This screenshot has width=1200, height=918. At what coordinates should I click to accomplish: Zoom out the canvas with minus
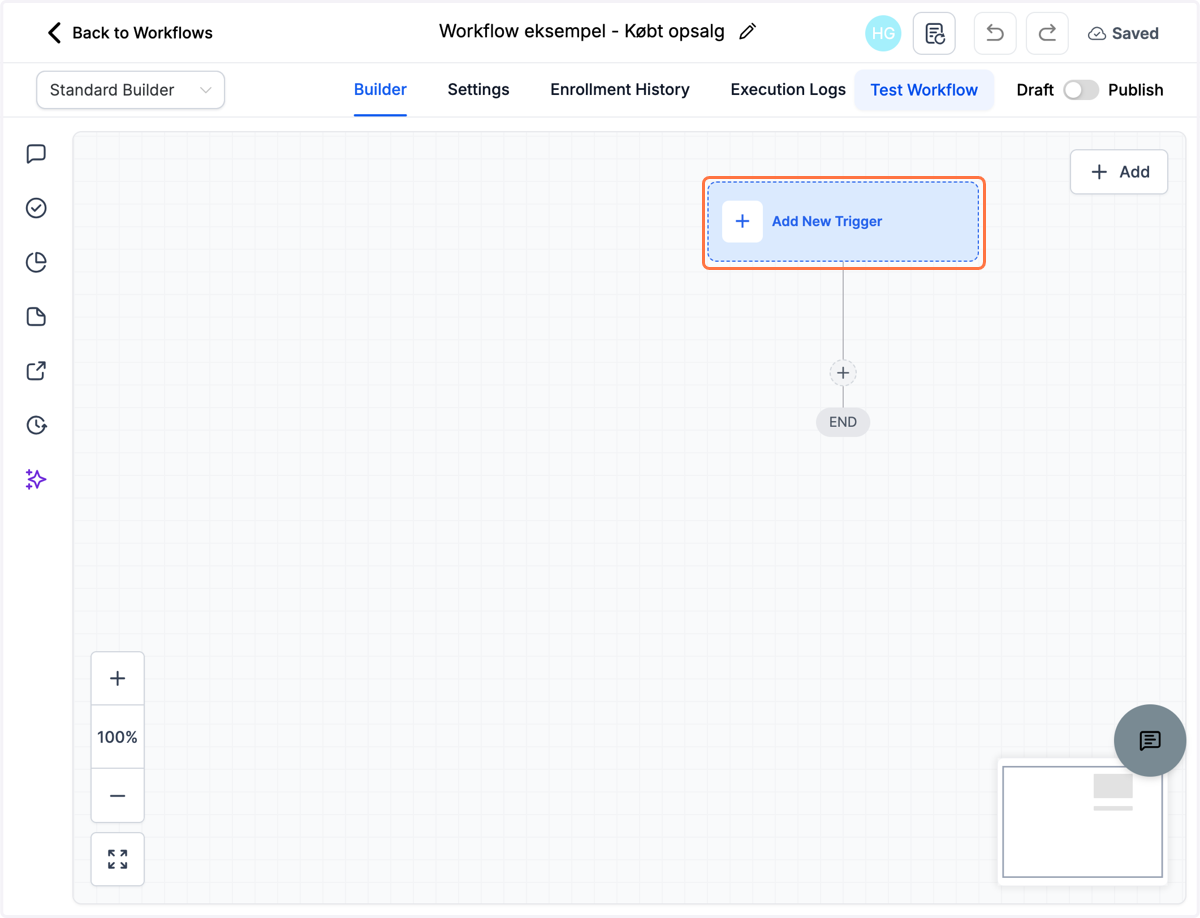[118, 796]
